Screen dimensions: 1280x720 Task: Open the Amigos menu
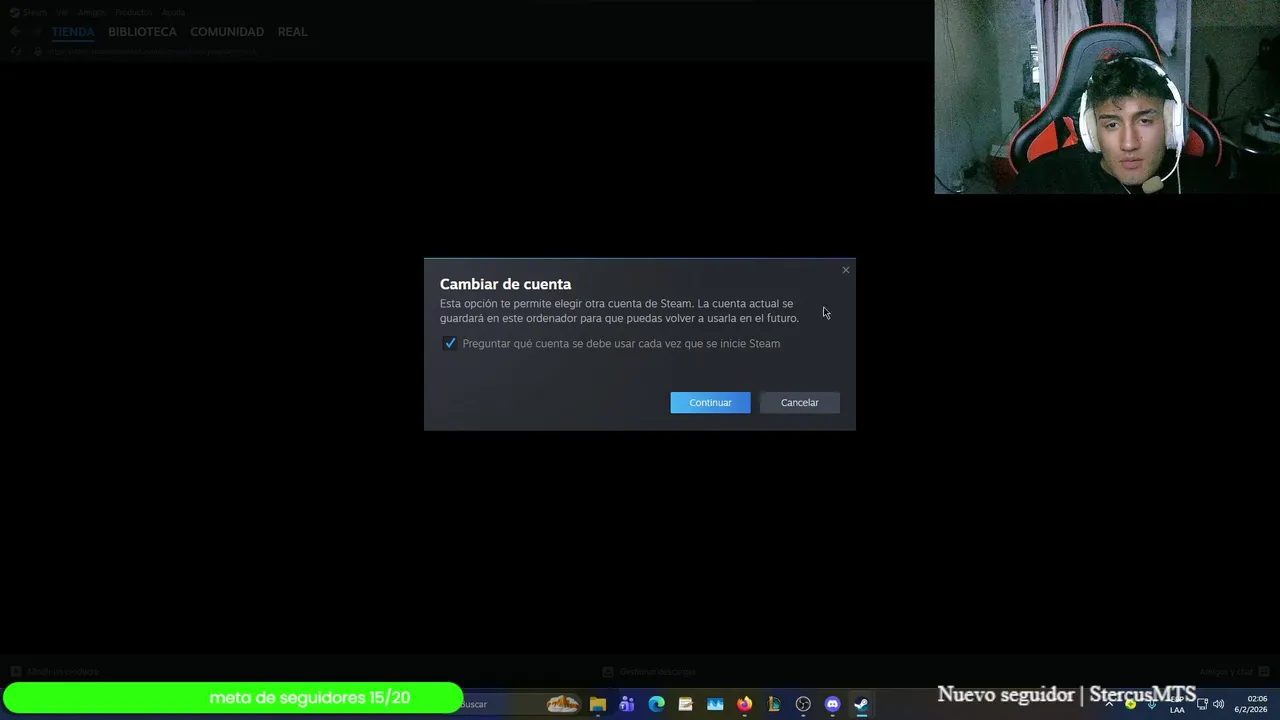pyautogui.click(x=91, y=12)
